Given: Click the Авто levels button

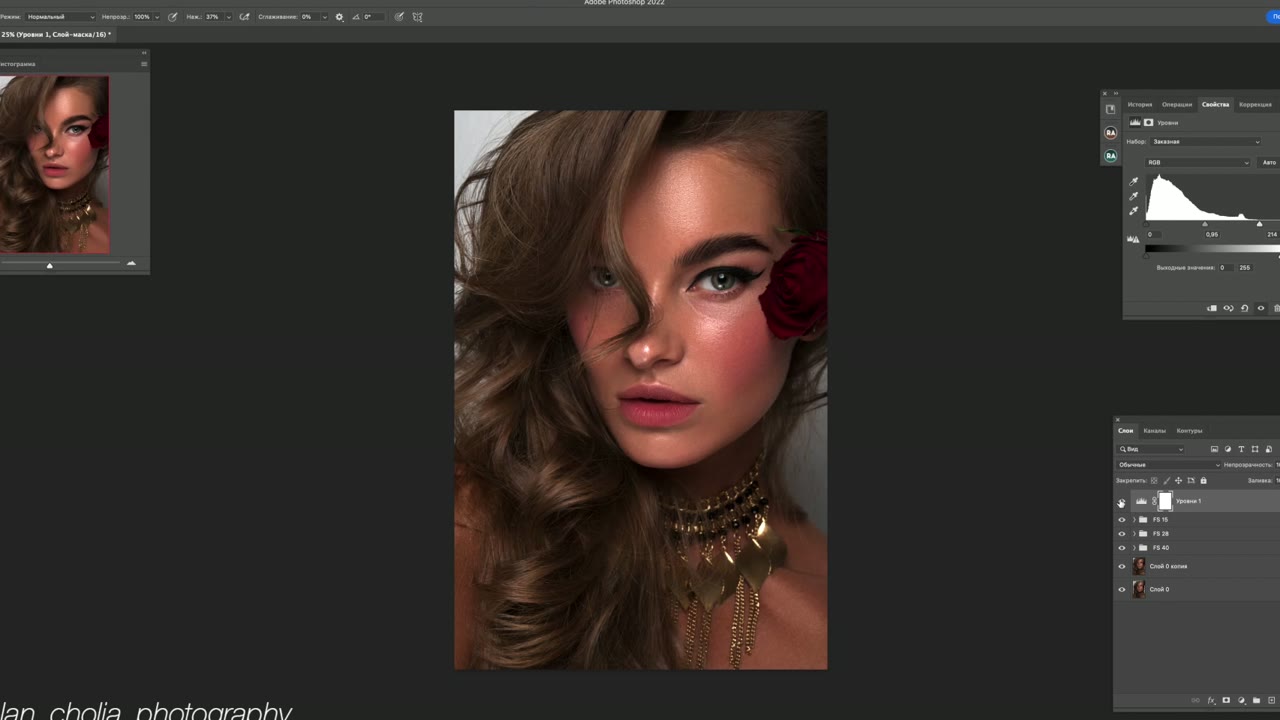Looking at the screenshot, I should [x=1269, y=162].
